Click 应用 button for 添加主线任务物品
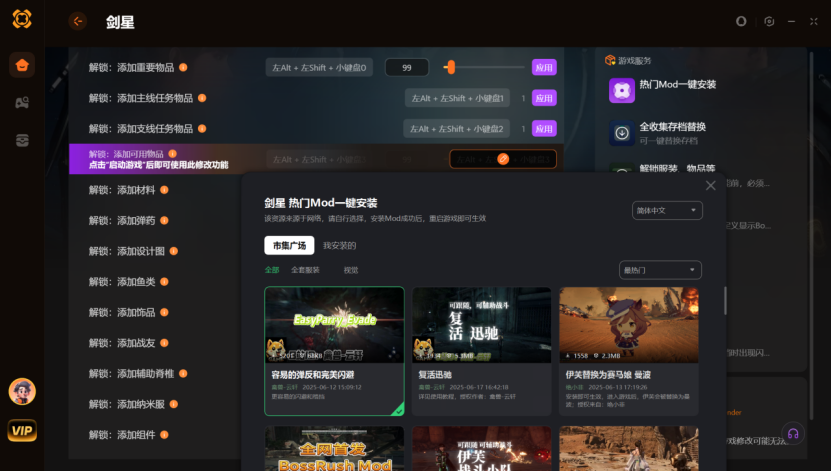 pyautogui.click(x=544, y=98)
